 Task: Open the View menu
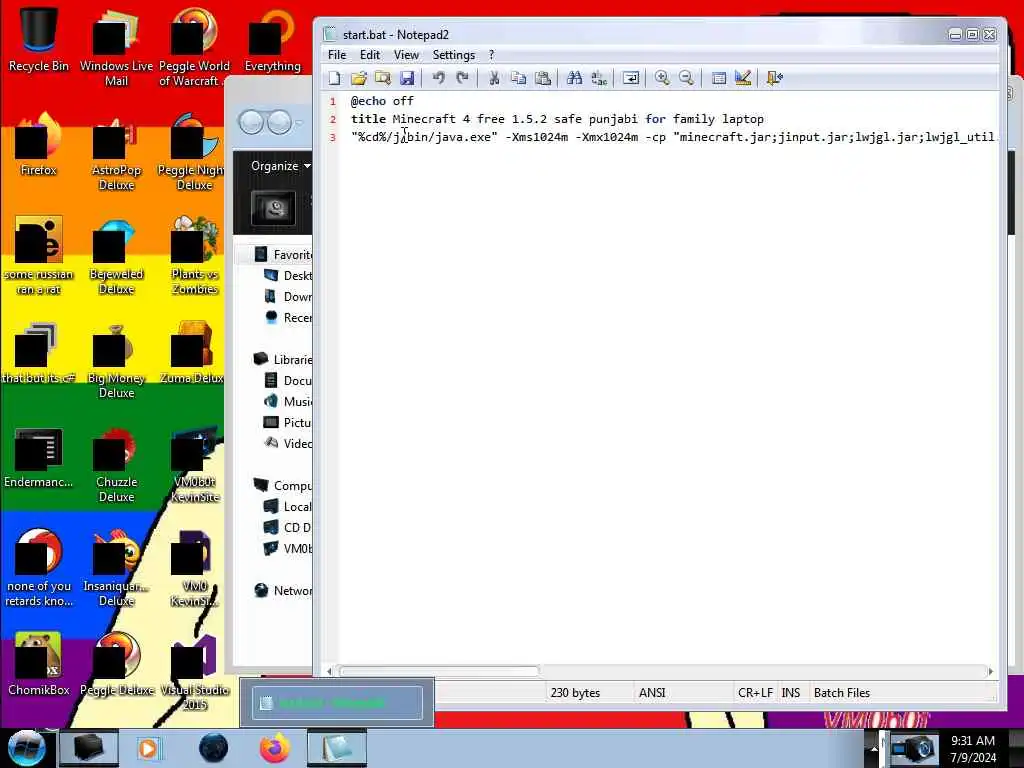(x=406, y=55)
